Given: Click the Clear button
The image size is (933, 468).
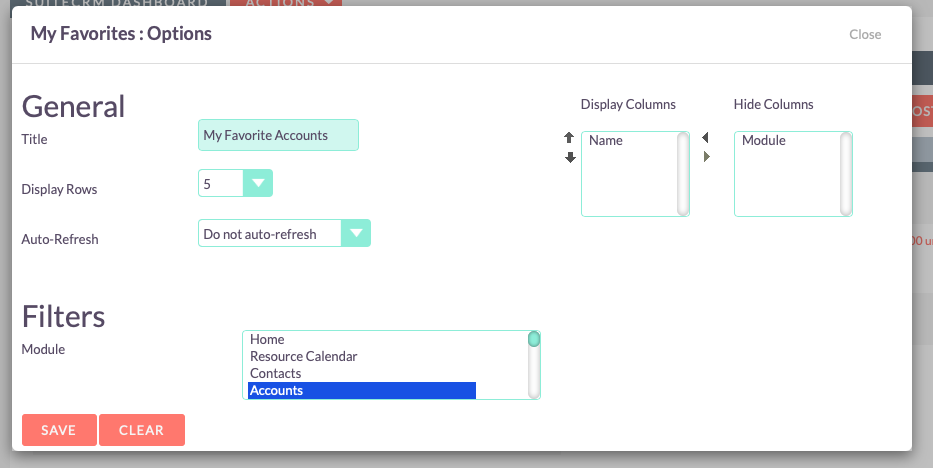Looking at the screenshot, I should tap(142, 430).
